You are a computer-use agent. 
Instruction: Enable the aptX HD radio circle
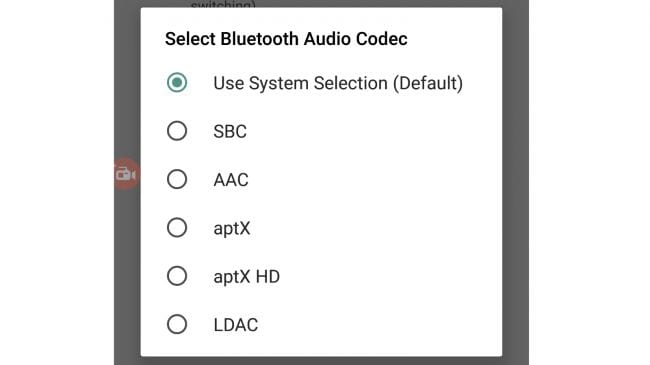point(177,276)
